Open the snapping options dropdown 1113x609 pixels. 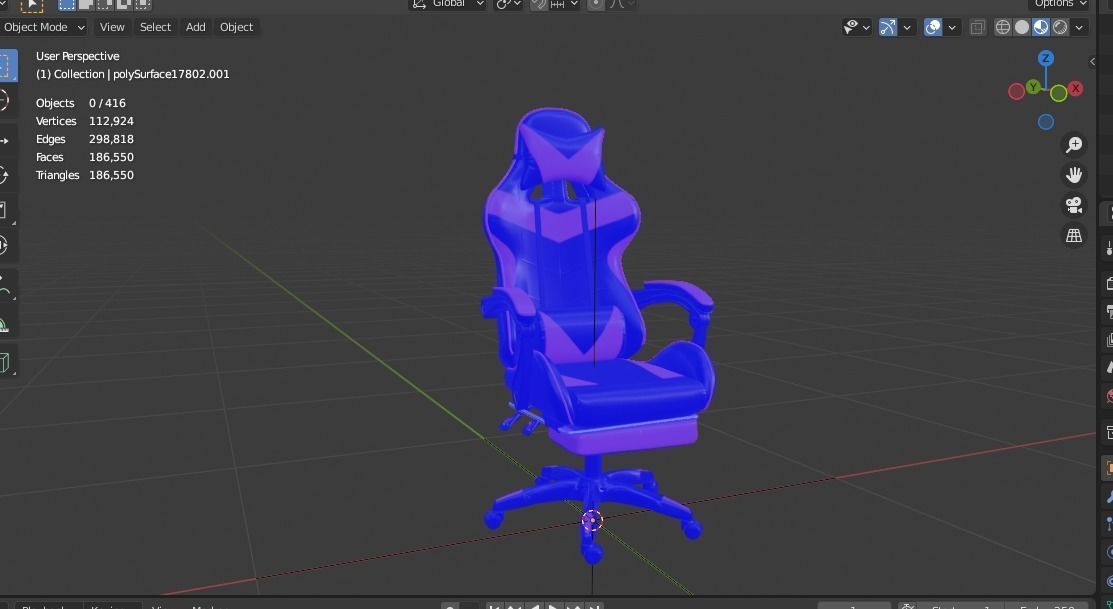click(x=565, y=4)
